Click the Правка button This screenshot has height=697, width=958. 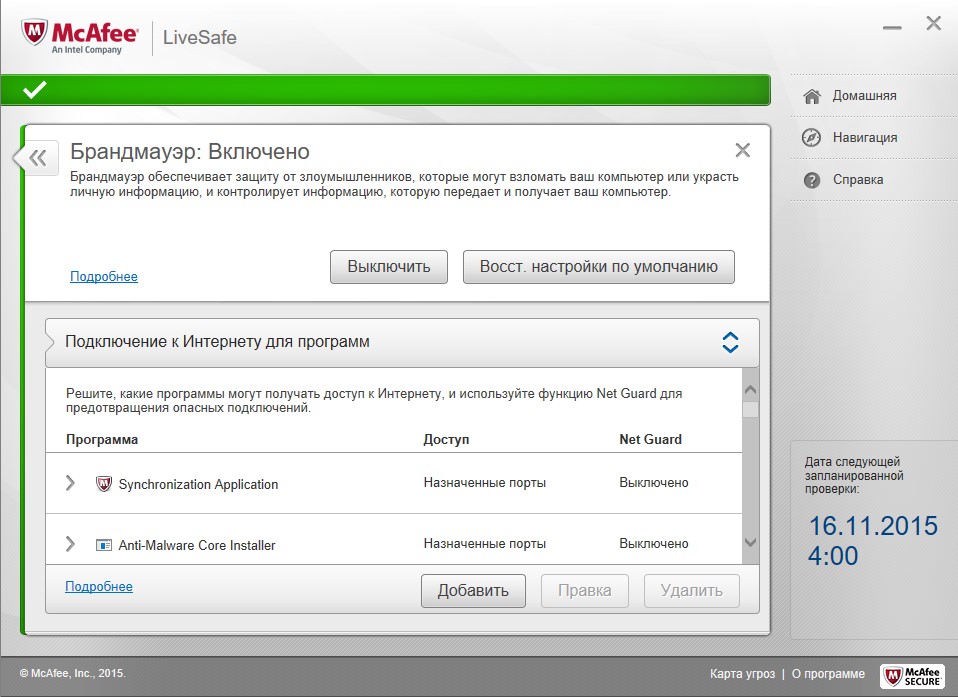coord(585,591)
